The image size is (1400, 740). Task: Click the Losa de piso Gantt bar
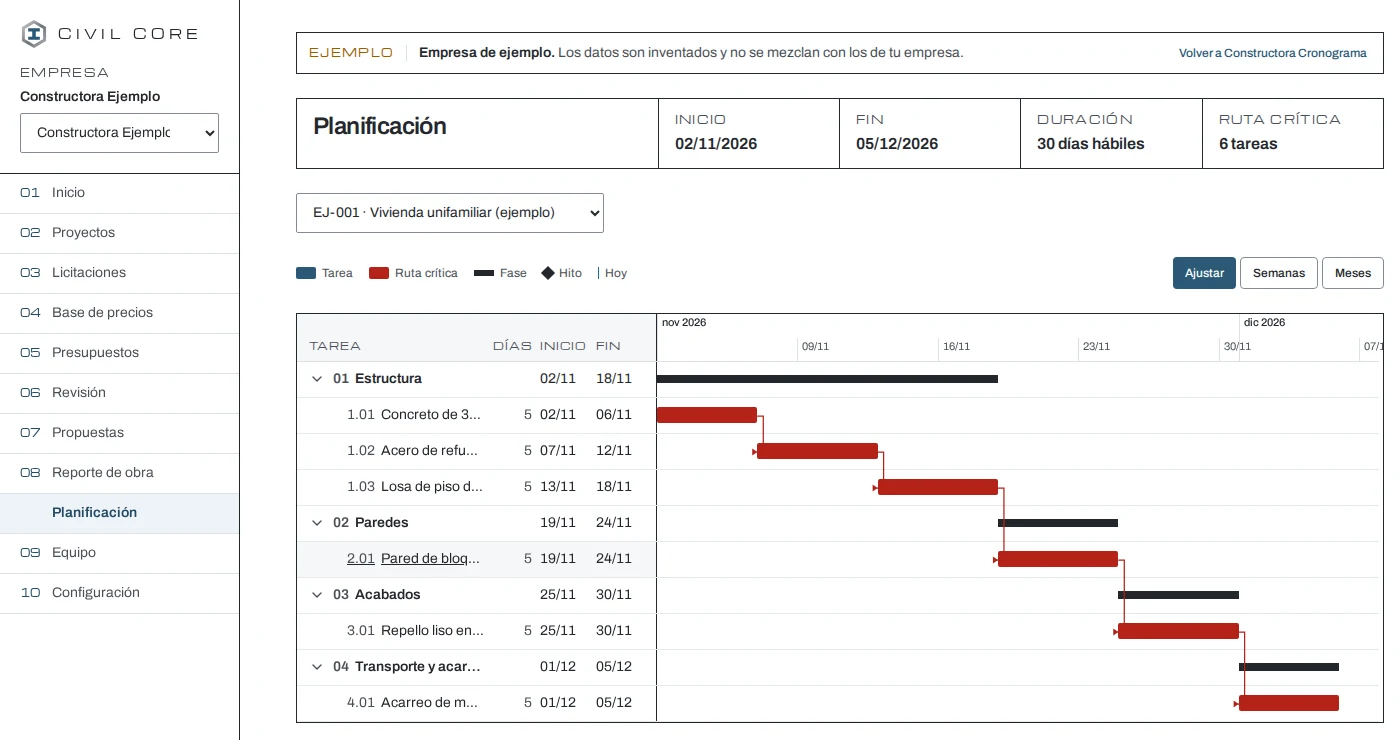(x=938, y=487)
